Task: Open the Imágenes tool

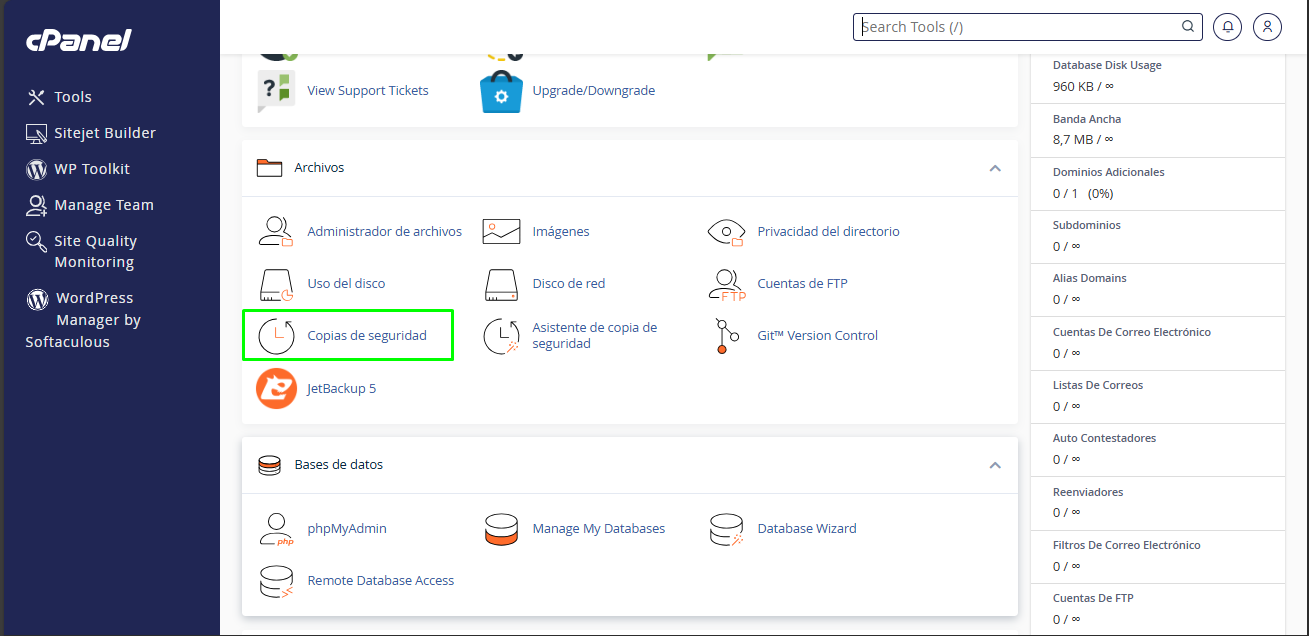Action: pyautogui.click(x=560, y=231)
